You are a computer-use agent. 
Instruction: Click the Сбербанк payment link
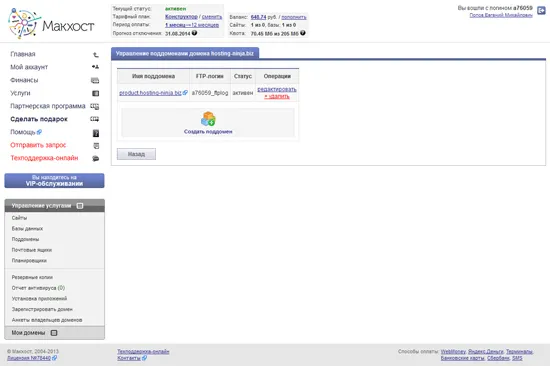pos(498,358)
